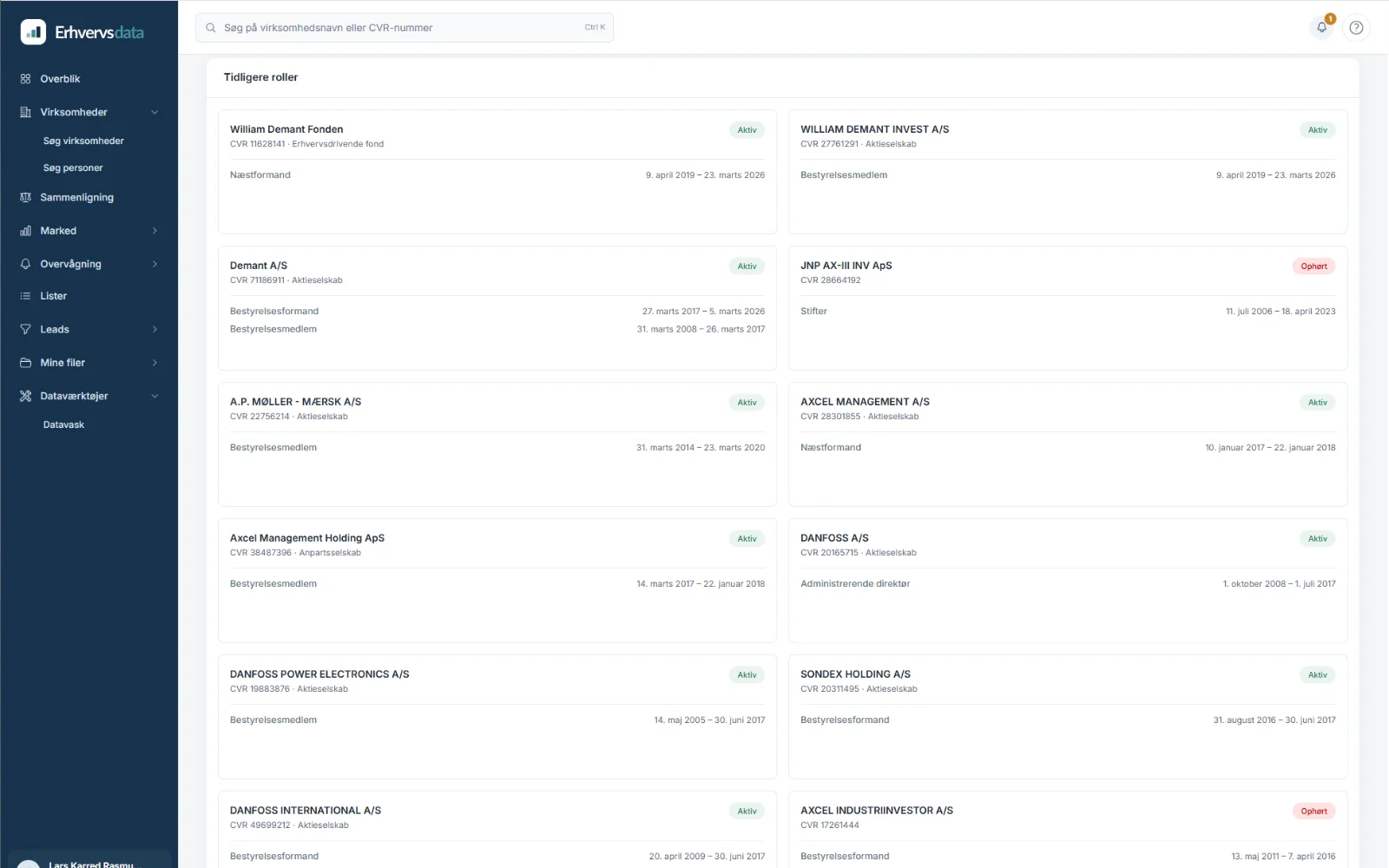The height and width of the screenshot is (868, 1389).
Task: Click the search magnifier icon
Action: 210,28
